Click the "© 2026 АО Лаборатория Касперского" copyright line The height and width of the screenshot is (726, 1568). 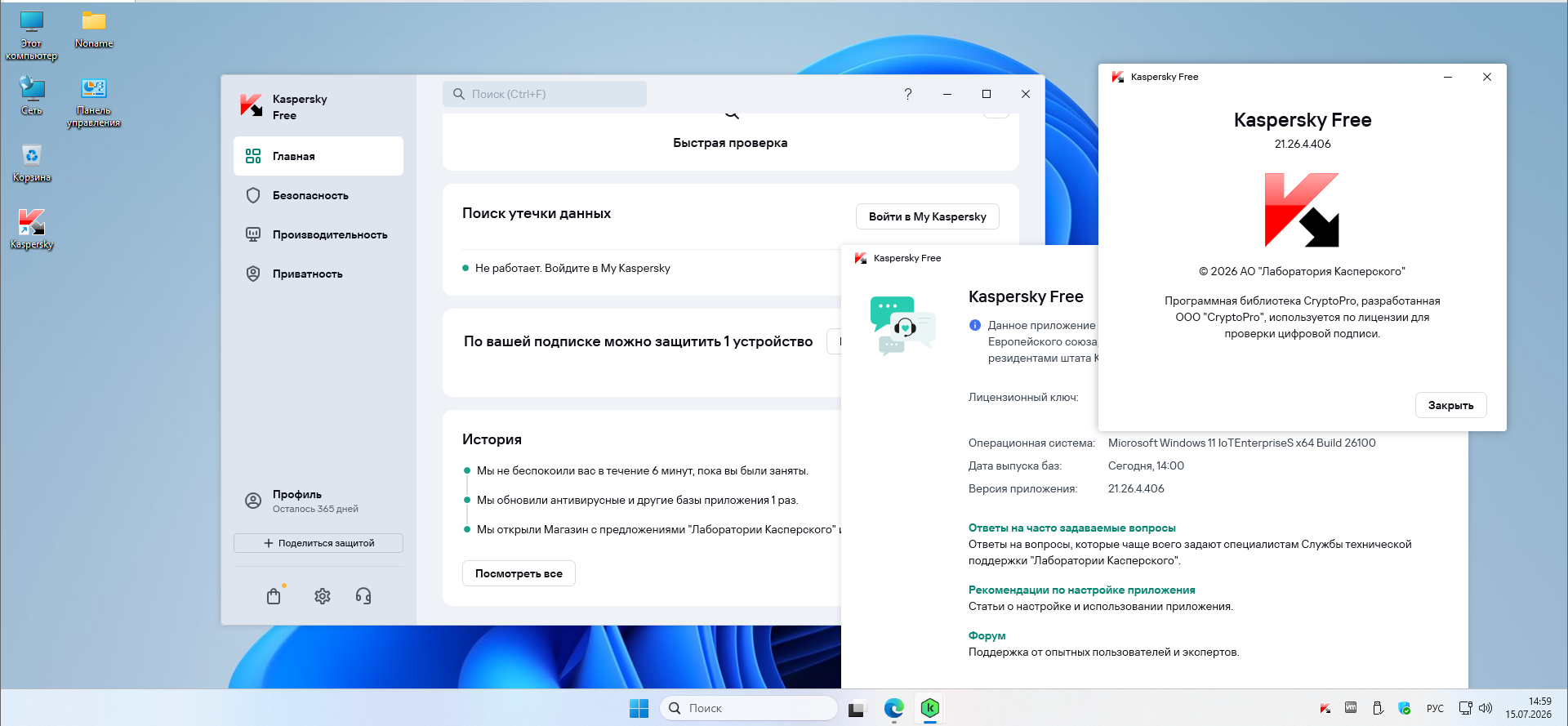pyautogui.click(x=1302, y=271)
